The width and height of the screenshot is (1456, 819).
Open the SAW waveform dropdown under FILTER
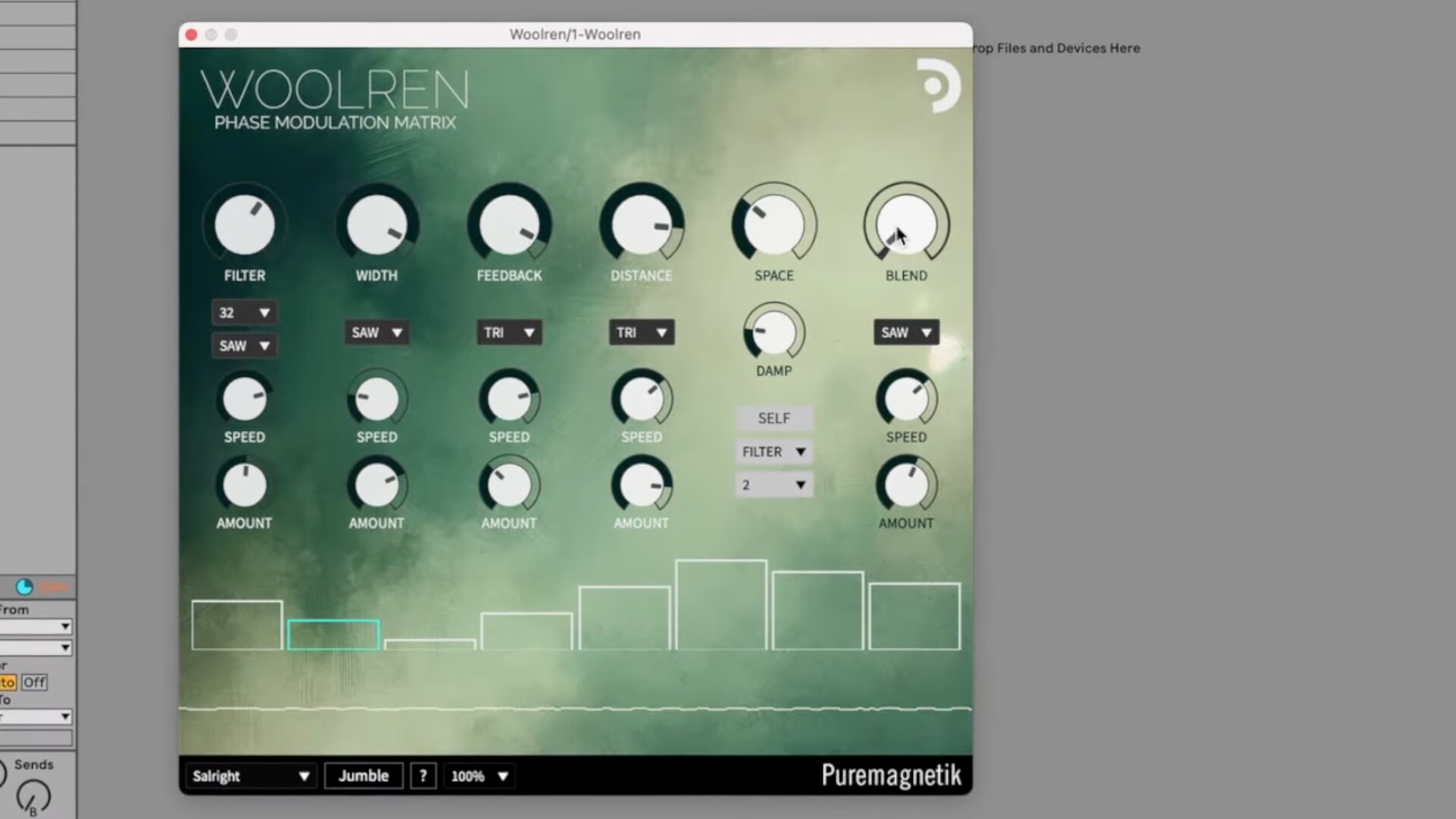[243, 346]
